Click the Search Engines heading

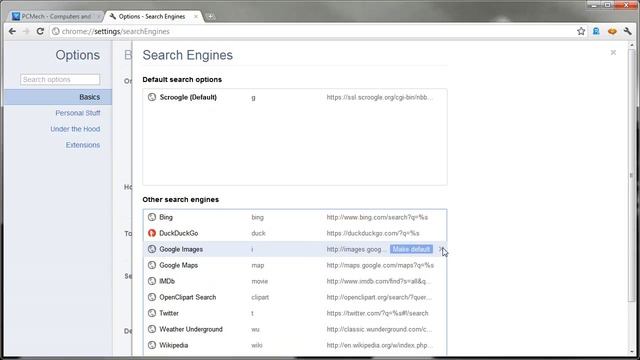187,55
